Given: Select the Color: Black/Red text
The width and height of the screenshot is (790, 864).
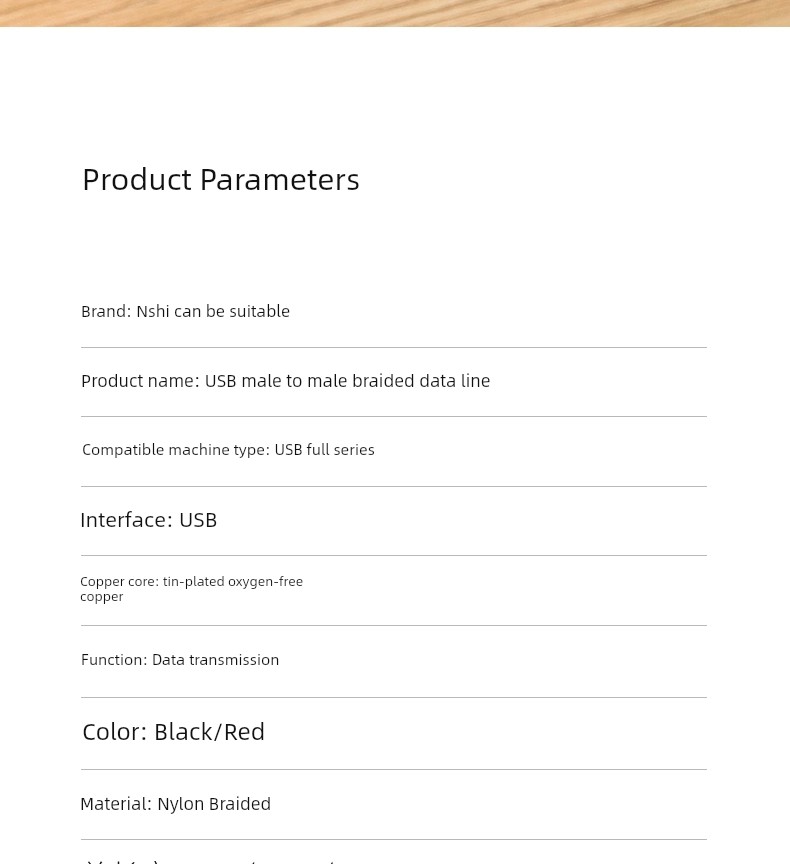Looking at the screenshot, I should [174, 732].
